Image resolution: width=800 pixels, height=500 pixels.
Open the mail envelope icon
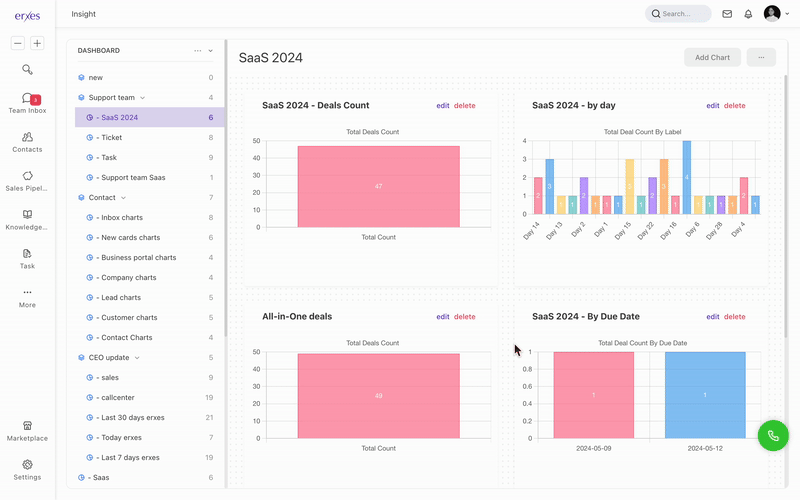tap(727, 14)
